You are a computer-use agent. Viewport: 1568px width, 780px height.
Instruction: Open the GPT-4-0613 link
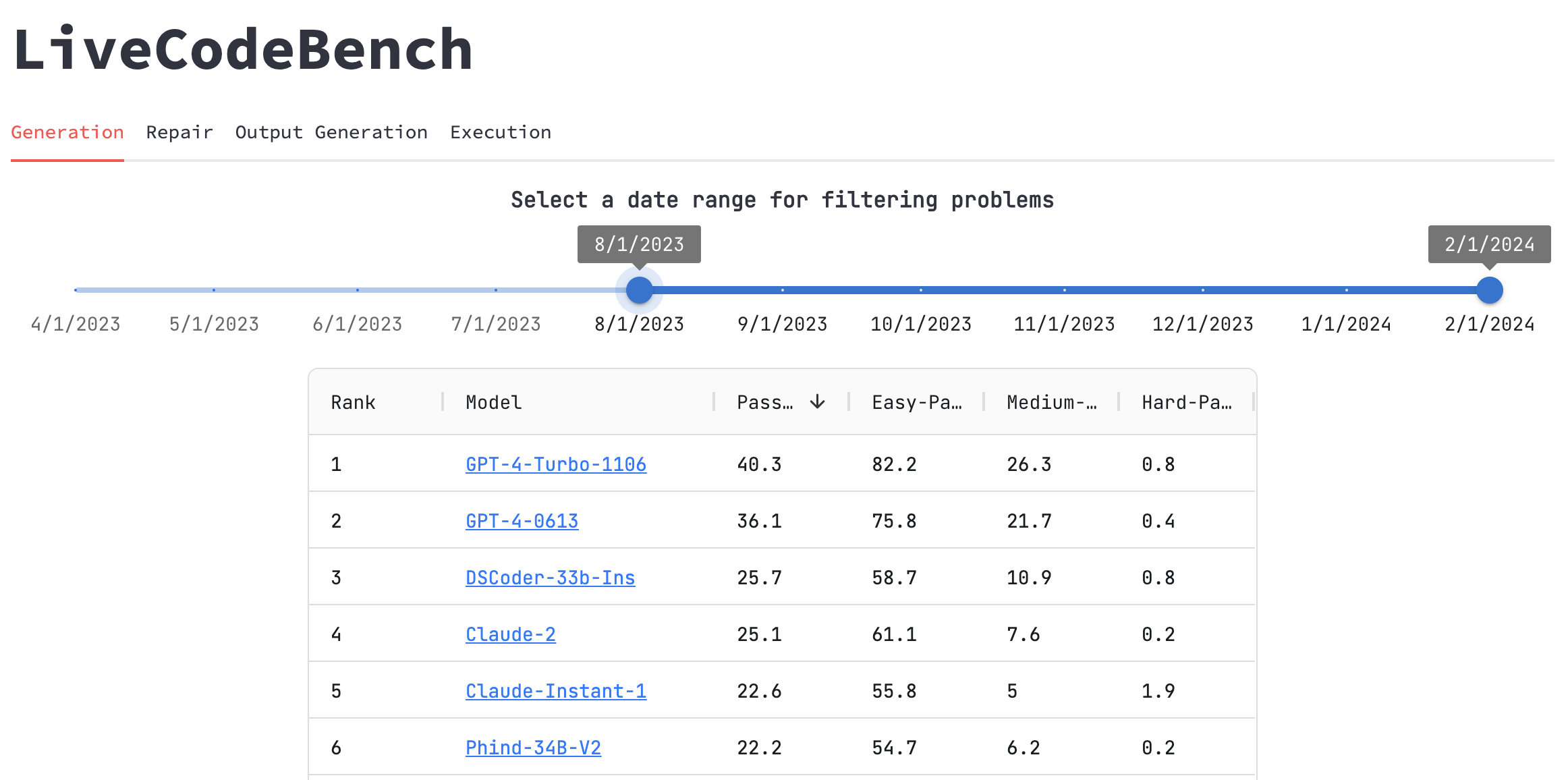(522, 521)
